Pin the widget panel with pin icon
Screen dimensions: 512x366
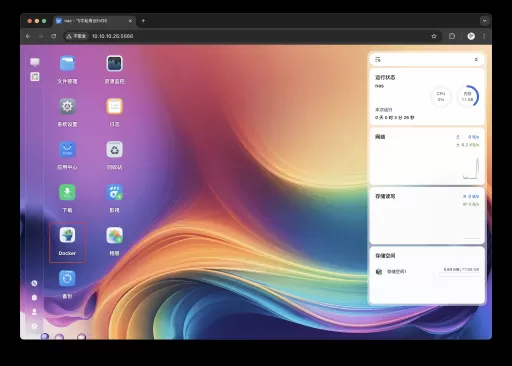pyautogui.click(x=476, y=60)
